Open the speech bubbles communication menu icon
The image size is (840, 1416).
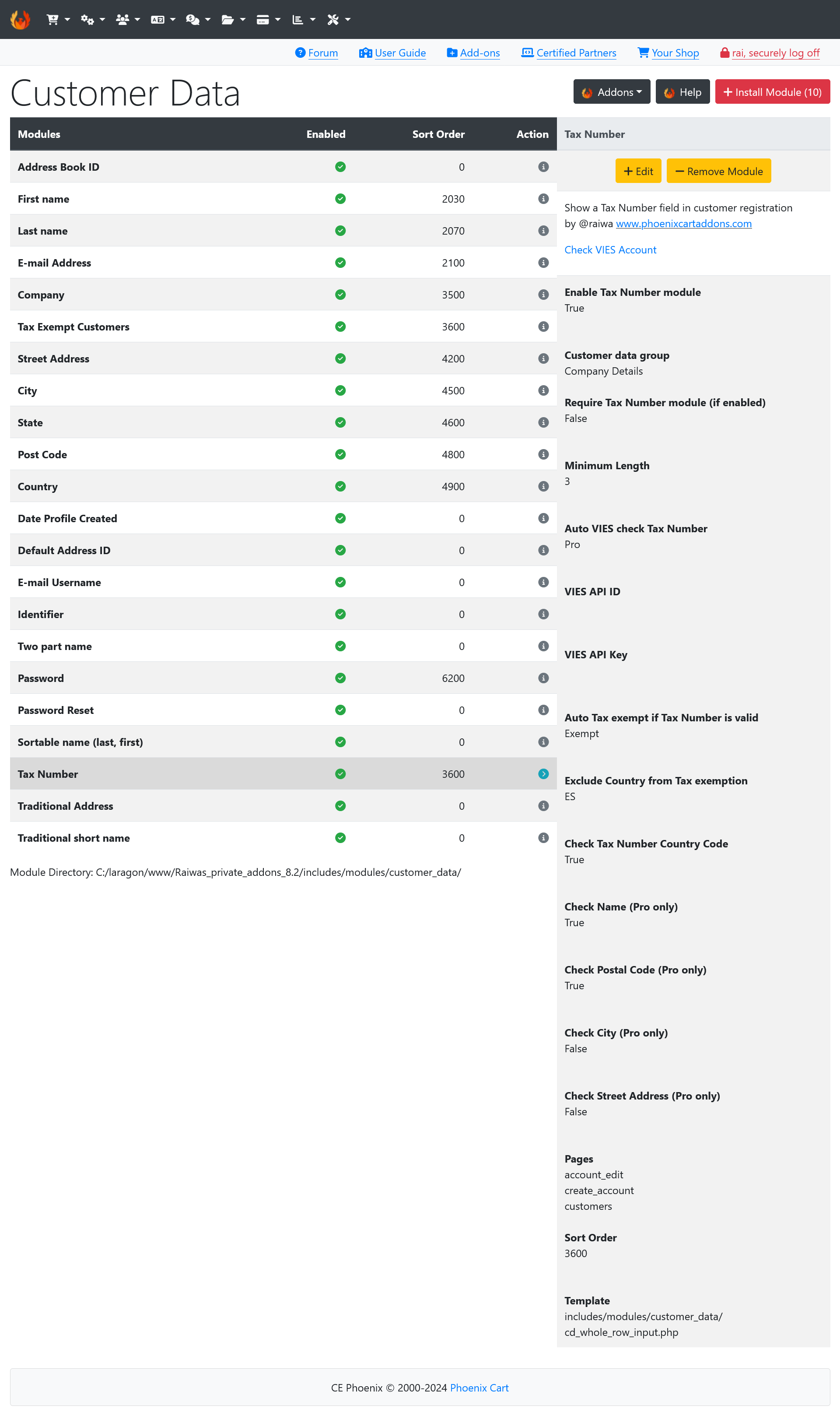click(x=192, y=19)
